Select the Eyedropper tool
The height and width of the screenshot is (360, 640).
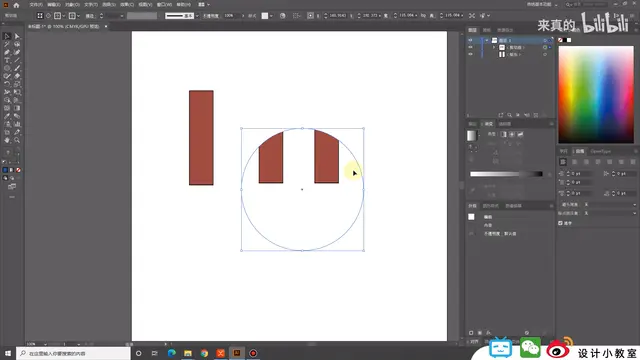pos(7,116)
